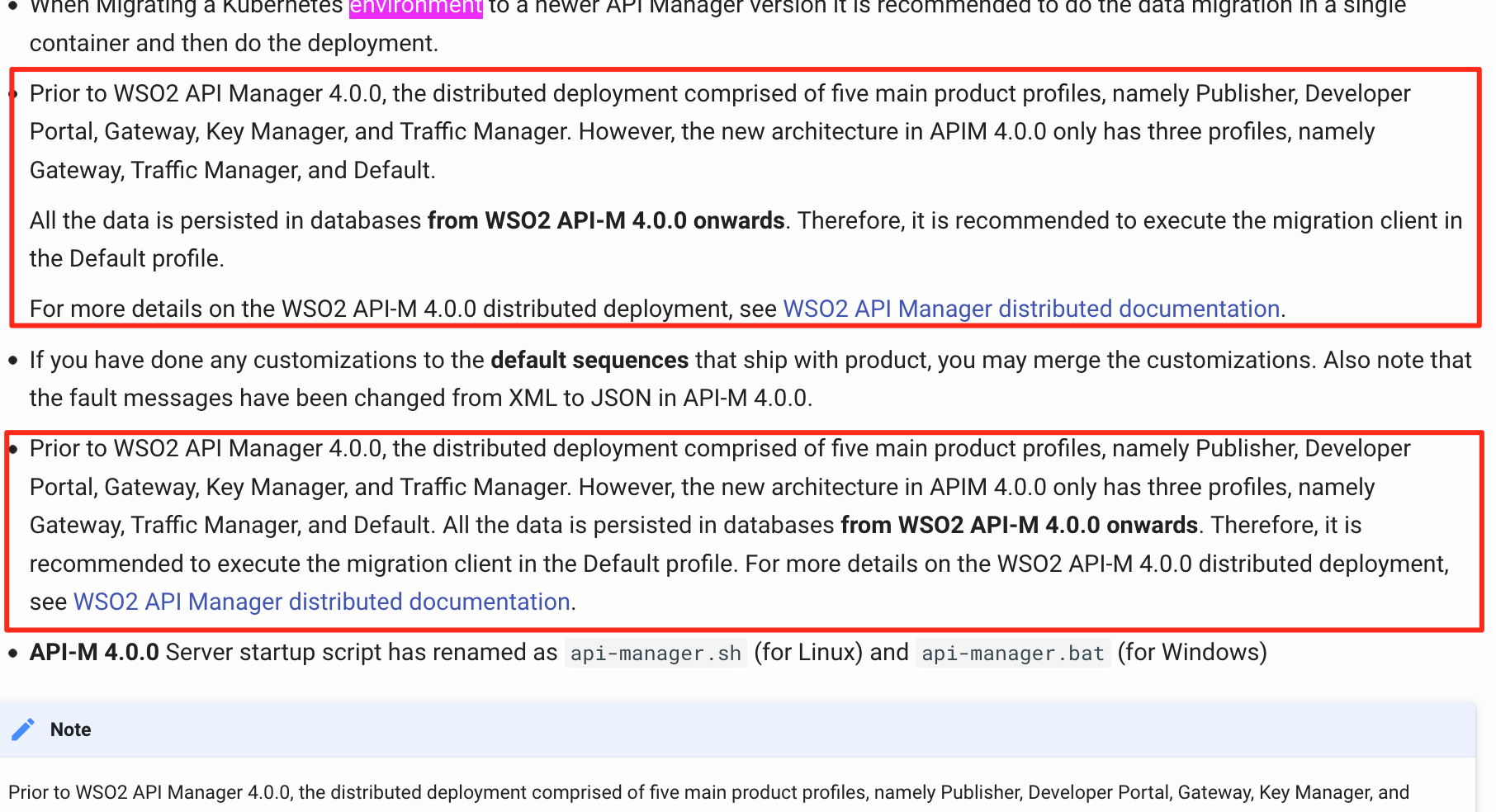Select the highlighted word environment

coord(415,8)
